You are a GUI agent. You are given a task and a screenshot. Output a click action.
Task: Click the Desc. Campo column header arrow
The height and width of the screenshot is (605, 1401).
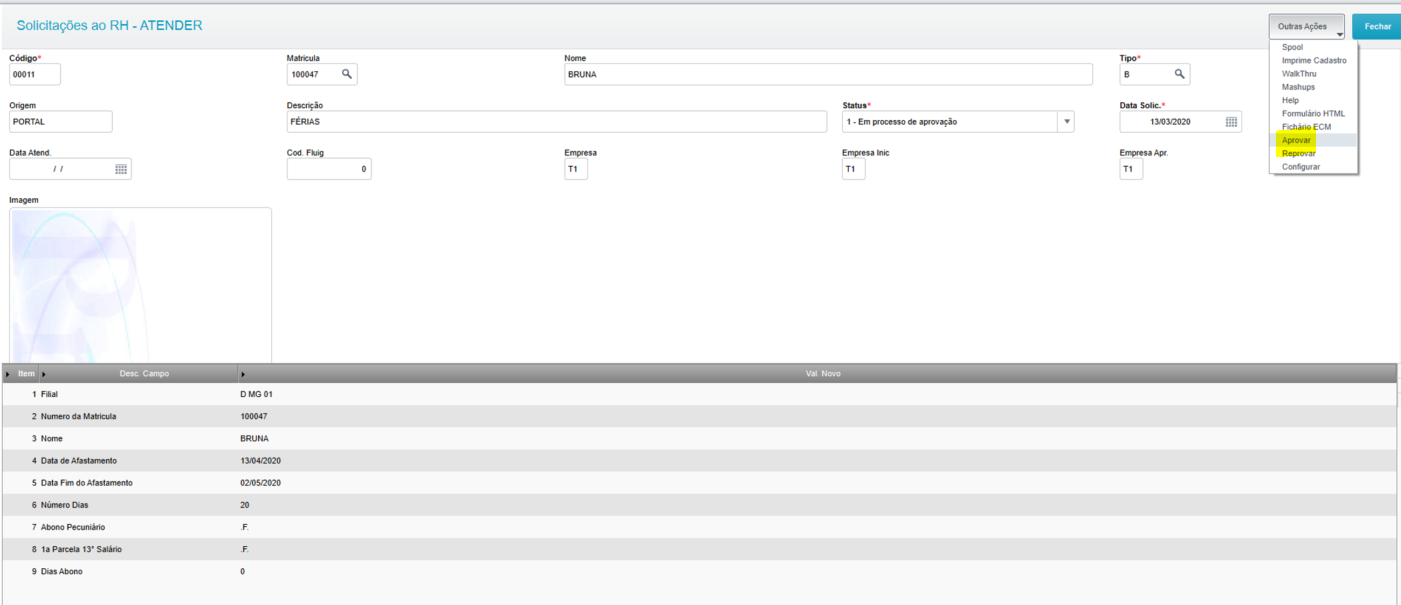pos(45,374)
